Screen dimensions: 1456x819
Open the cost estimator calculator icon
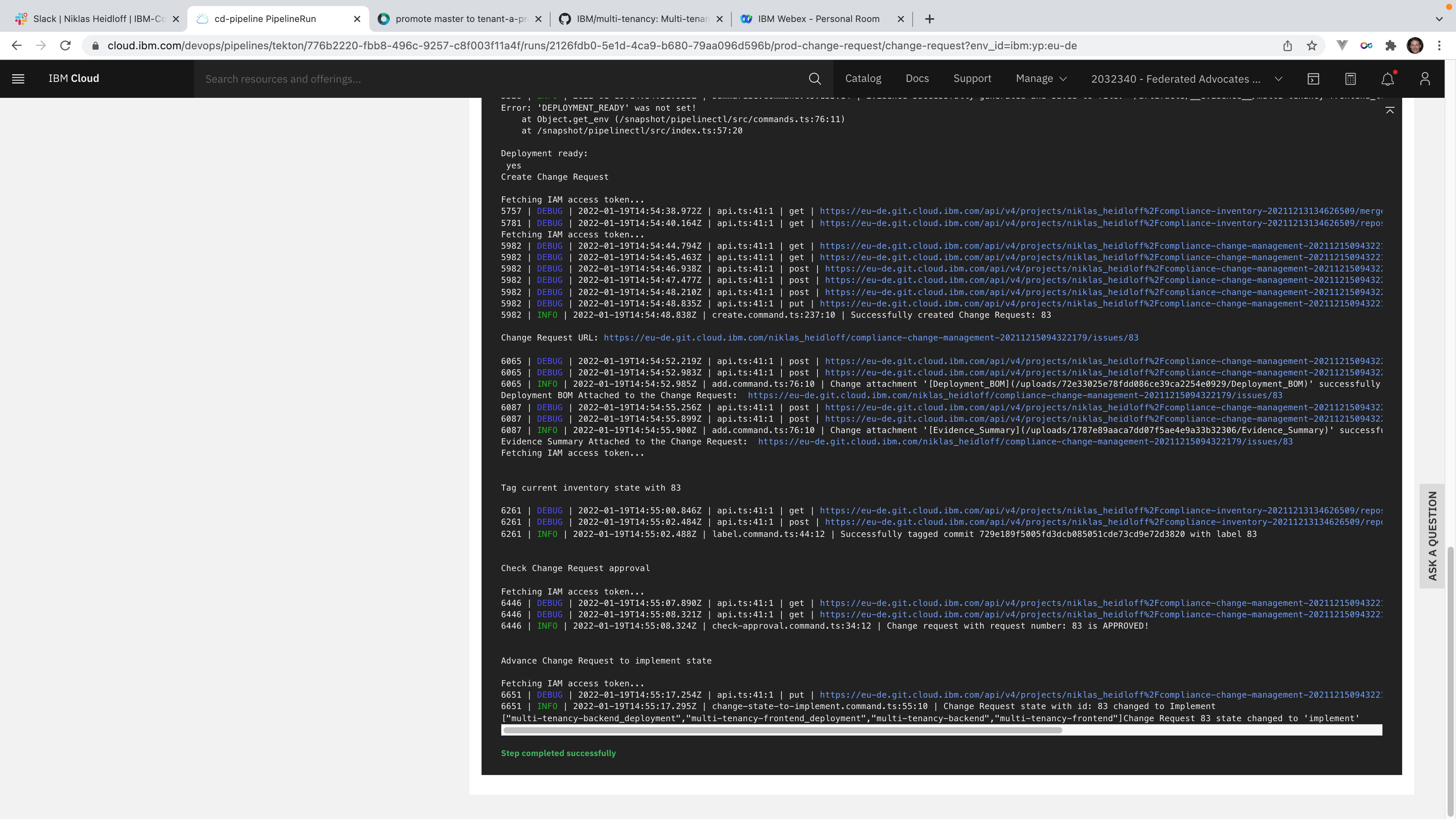1350,78
